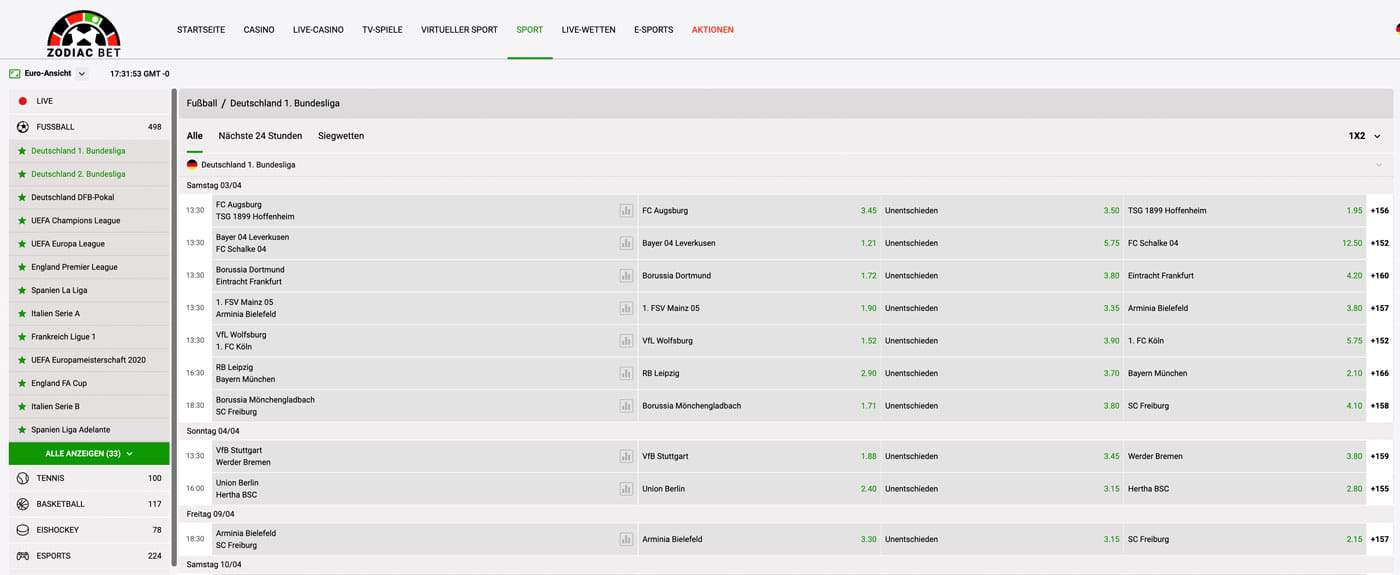Open Live-Wetten in top navigation
The width and height of the screenshot is (1400, 575).
point(589,30)
